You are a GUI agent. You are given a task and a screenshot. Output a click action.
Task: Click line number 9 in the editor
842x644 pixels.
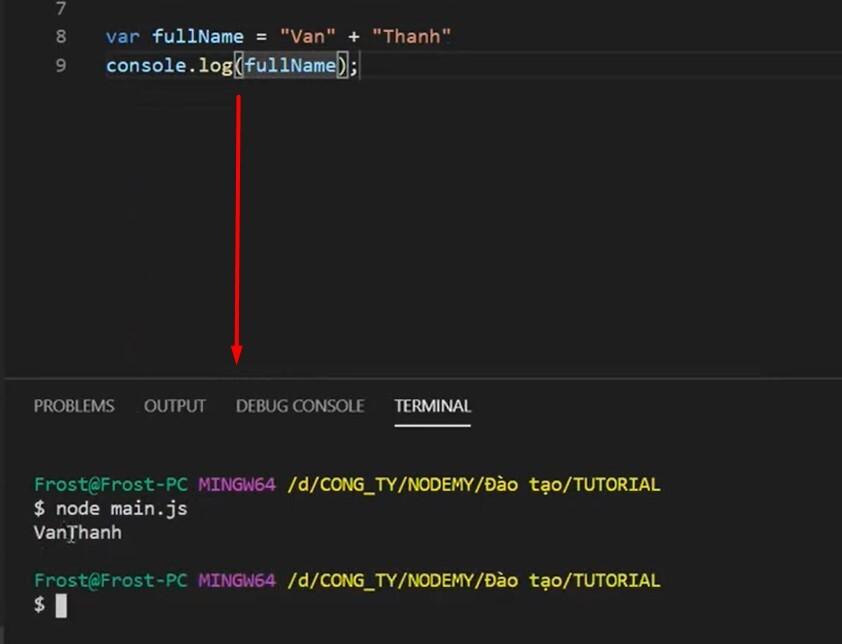click(59, 65)
